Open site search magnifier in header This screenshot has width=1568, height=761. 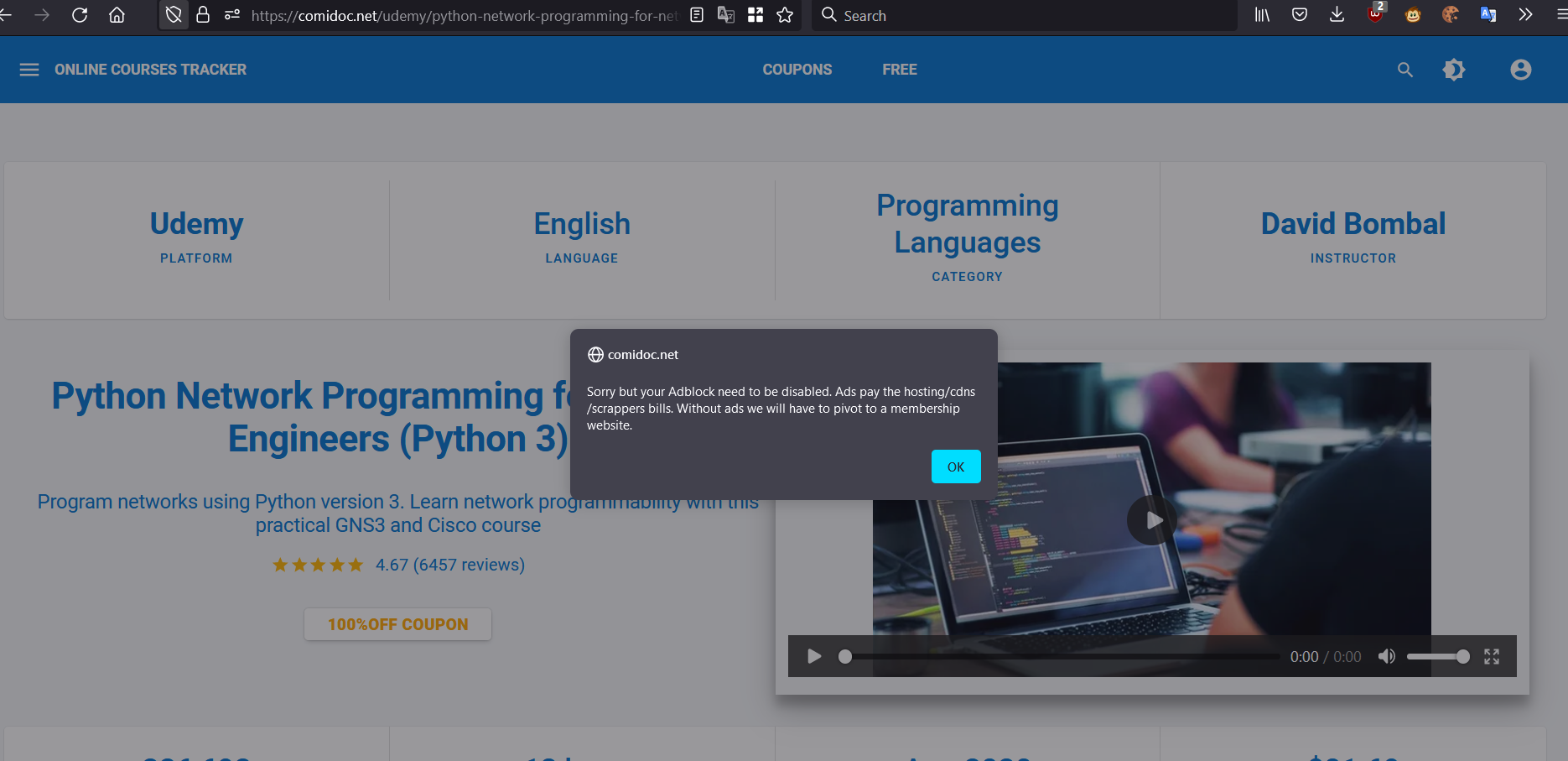pyautogui.click(x=1405, y=70)
